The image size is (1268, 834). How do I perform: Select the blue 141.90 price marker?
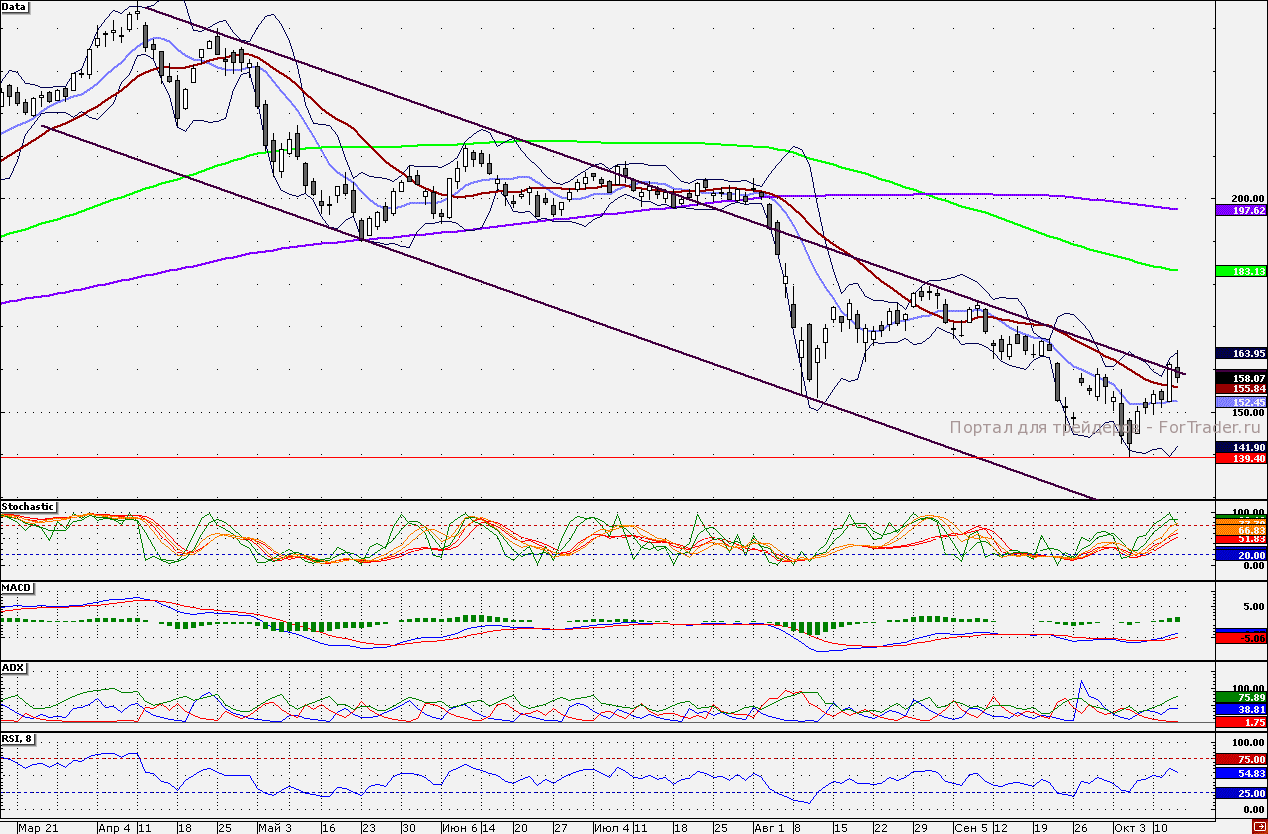coord(1241,447)
